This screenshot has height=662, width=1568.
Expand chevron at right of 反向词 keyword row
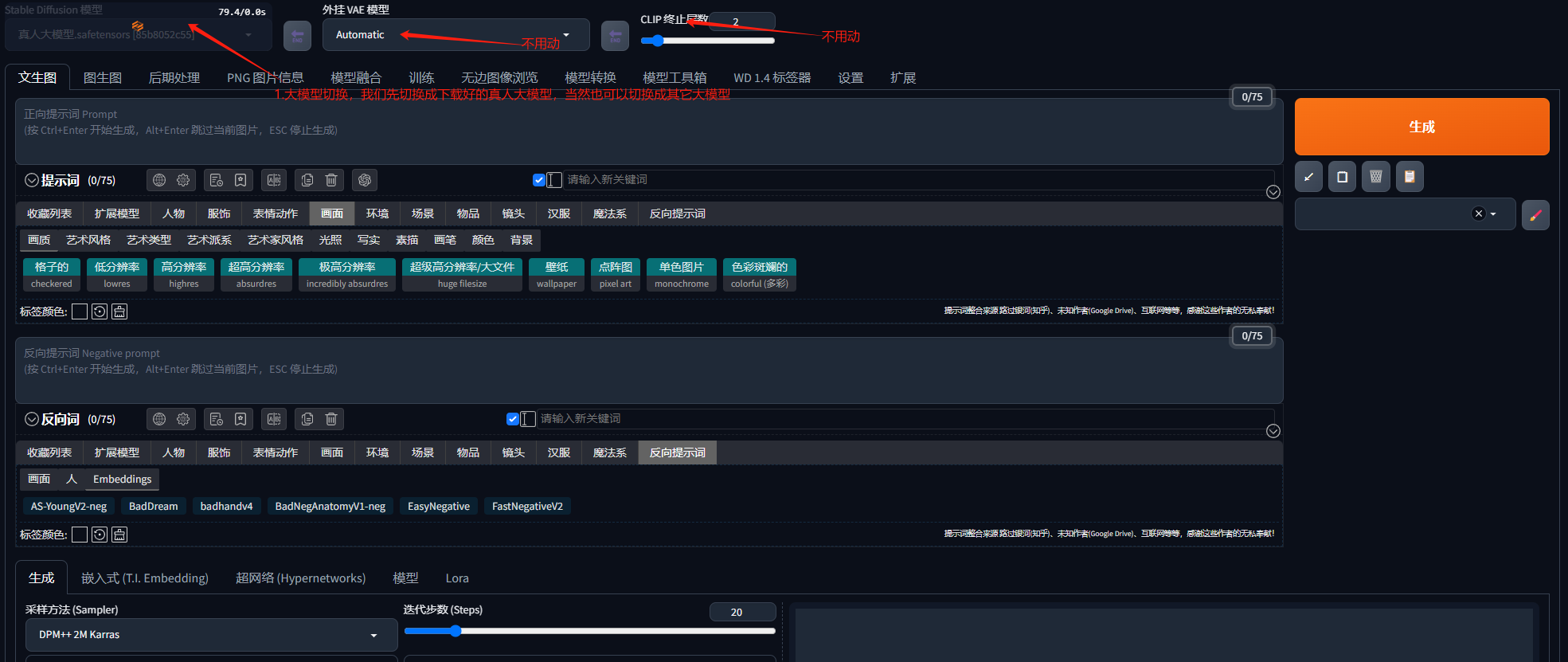pyautogui.click(x=1273, y=431)
